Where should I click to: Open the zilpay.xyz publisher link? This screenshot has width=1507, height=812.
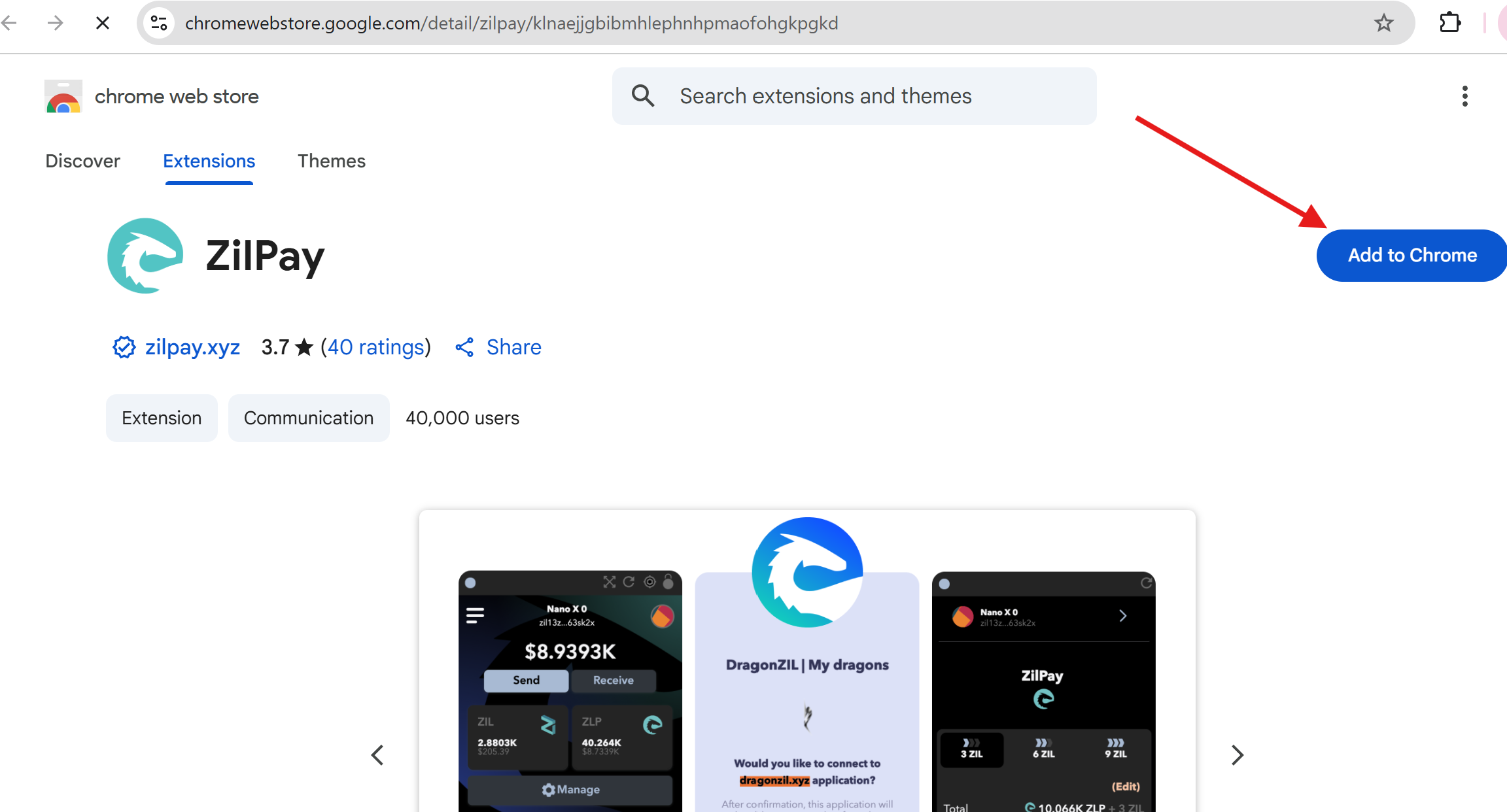coord(192,347)
